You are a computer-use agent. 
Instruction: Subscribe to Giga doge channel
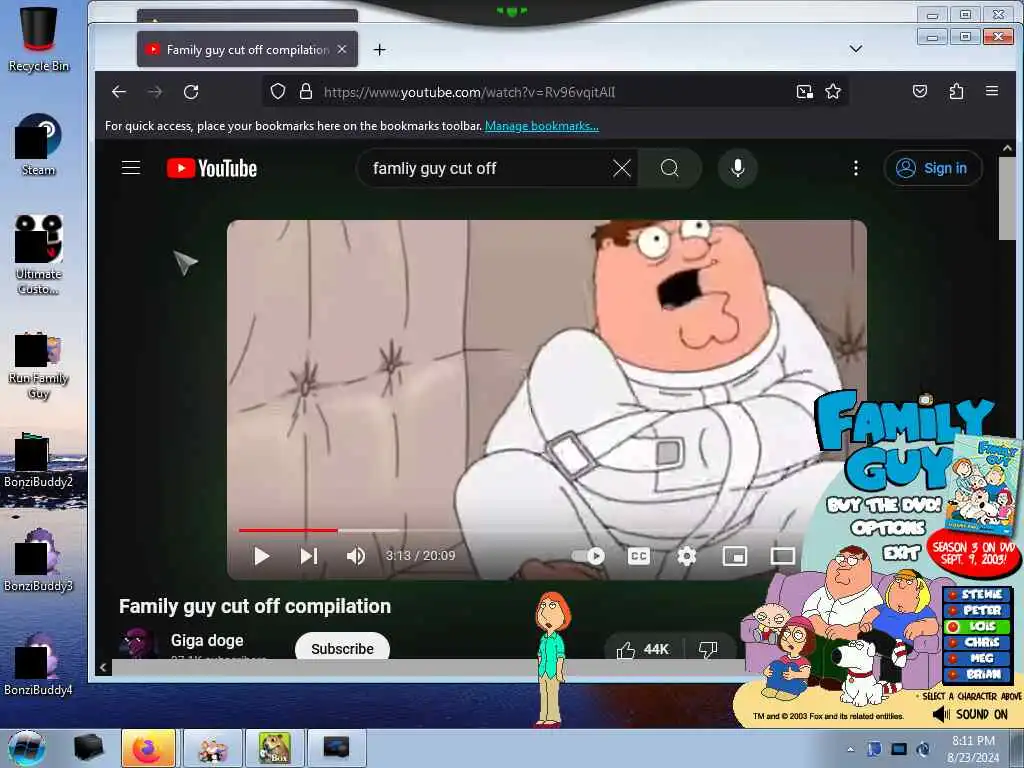point(342,648)
